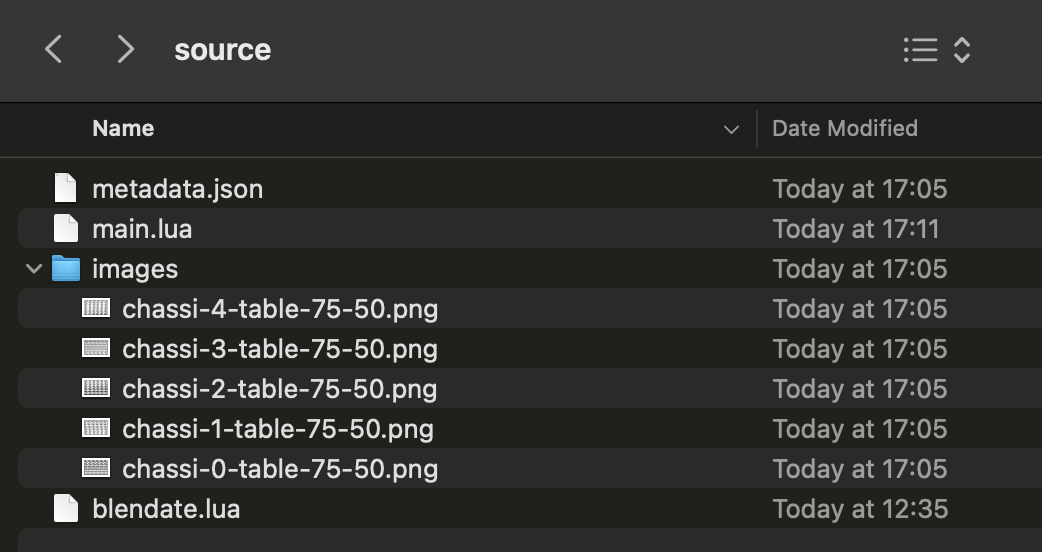Toggle sort order chevron in Name column

click(731, 130)
